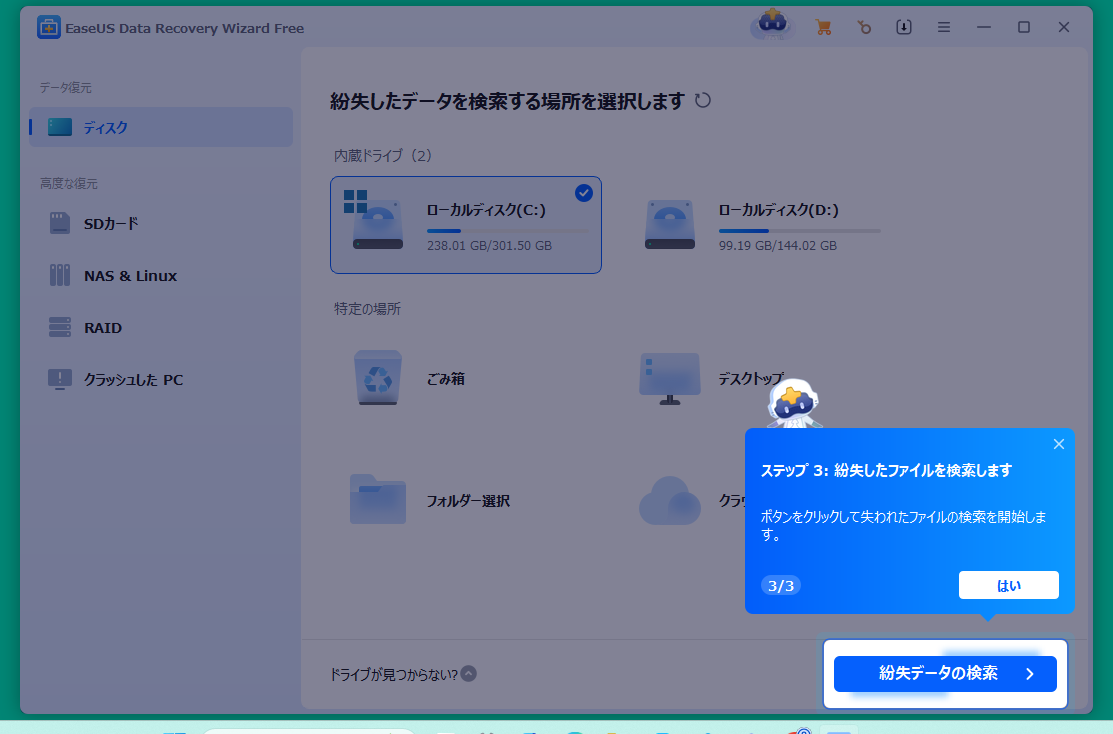This screenshot has height=734, width=1113.
Task: Select ローカルディスク(C:) drive card
Action: click(466, 225)
